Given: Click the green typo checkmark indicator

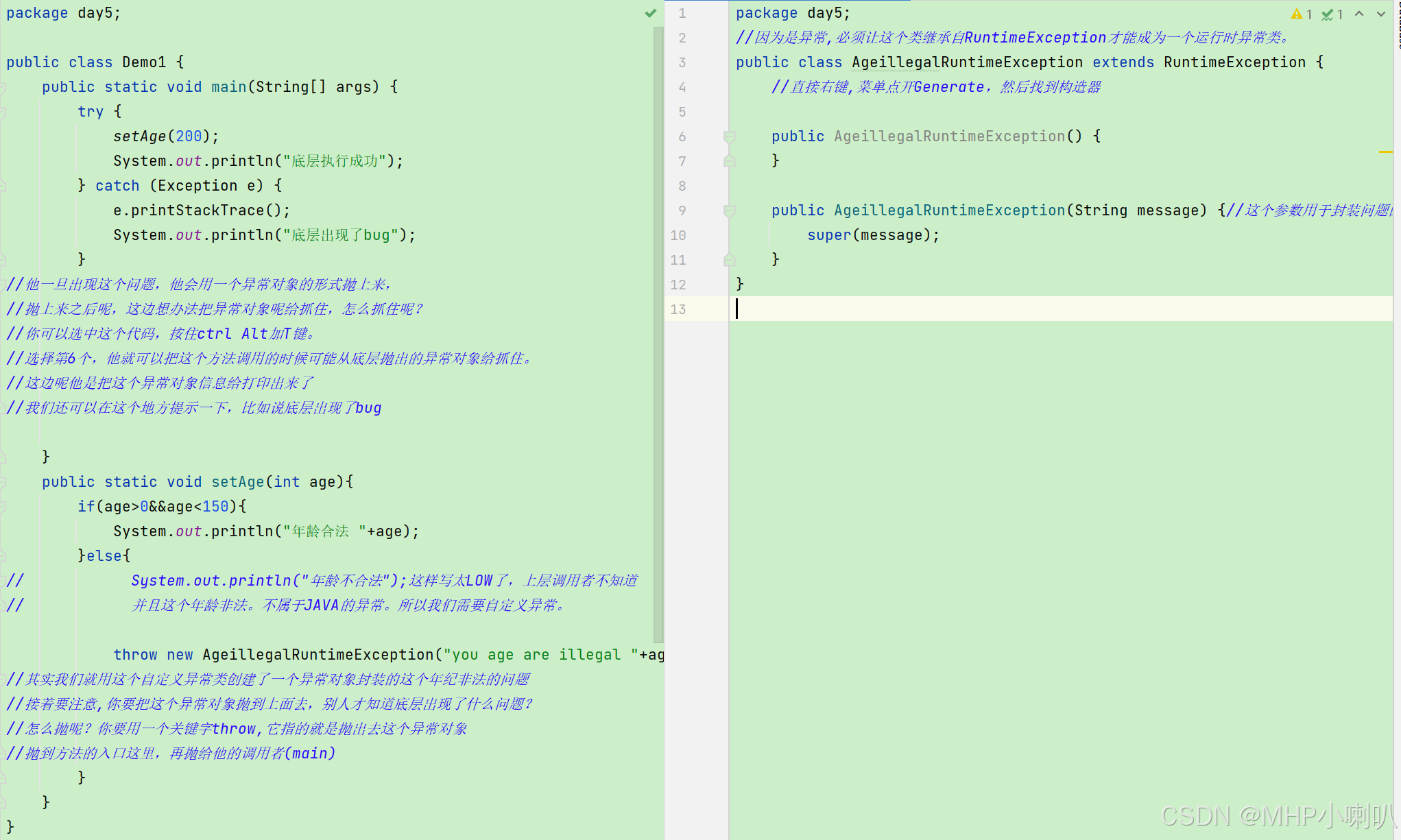Looking at the screenshot, I should [x=1328, y=14].
